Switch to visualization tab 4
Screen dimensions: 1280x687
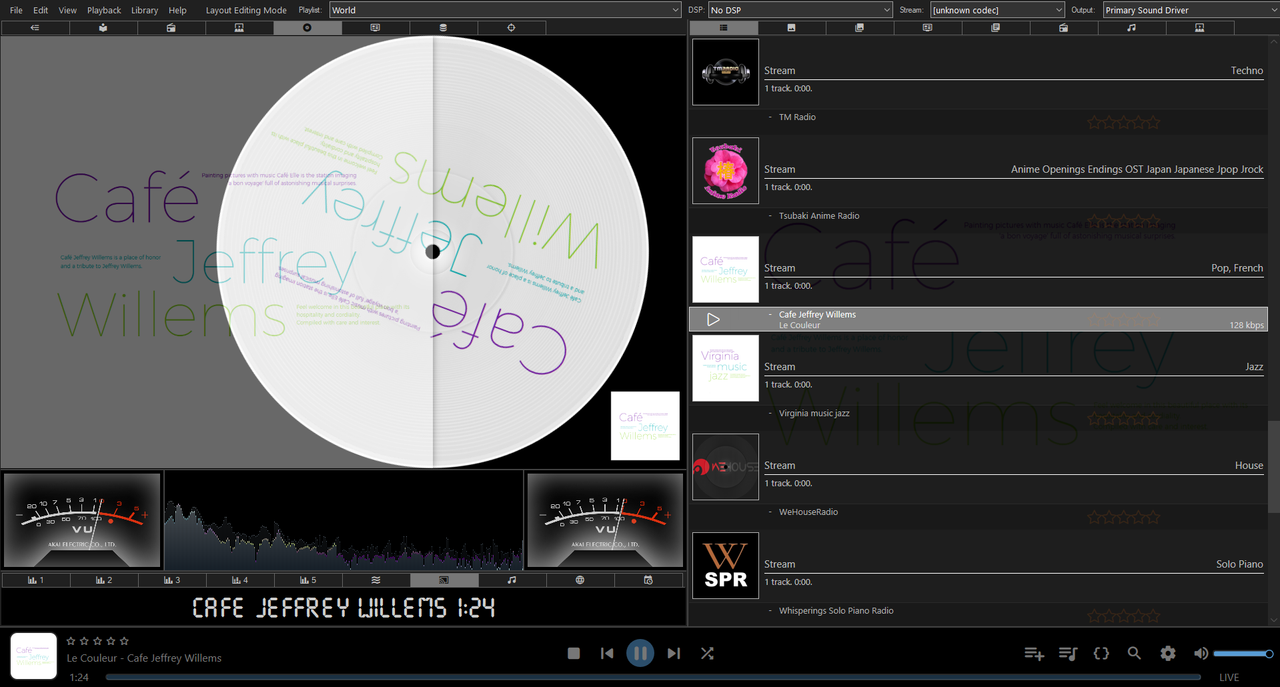[x=239, y=580]
